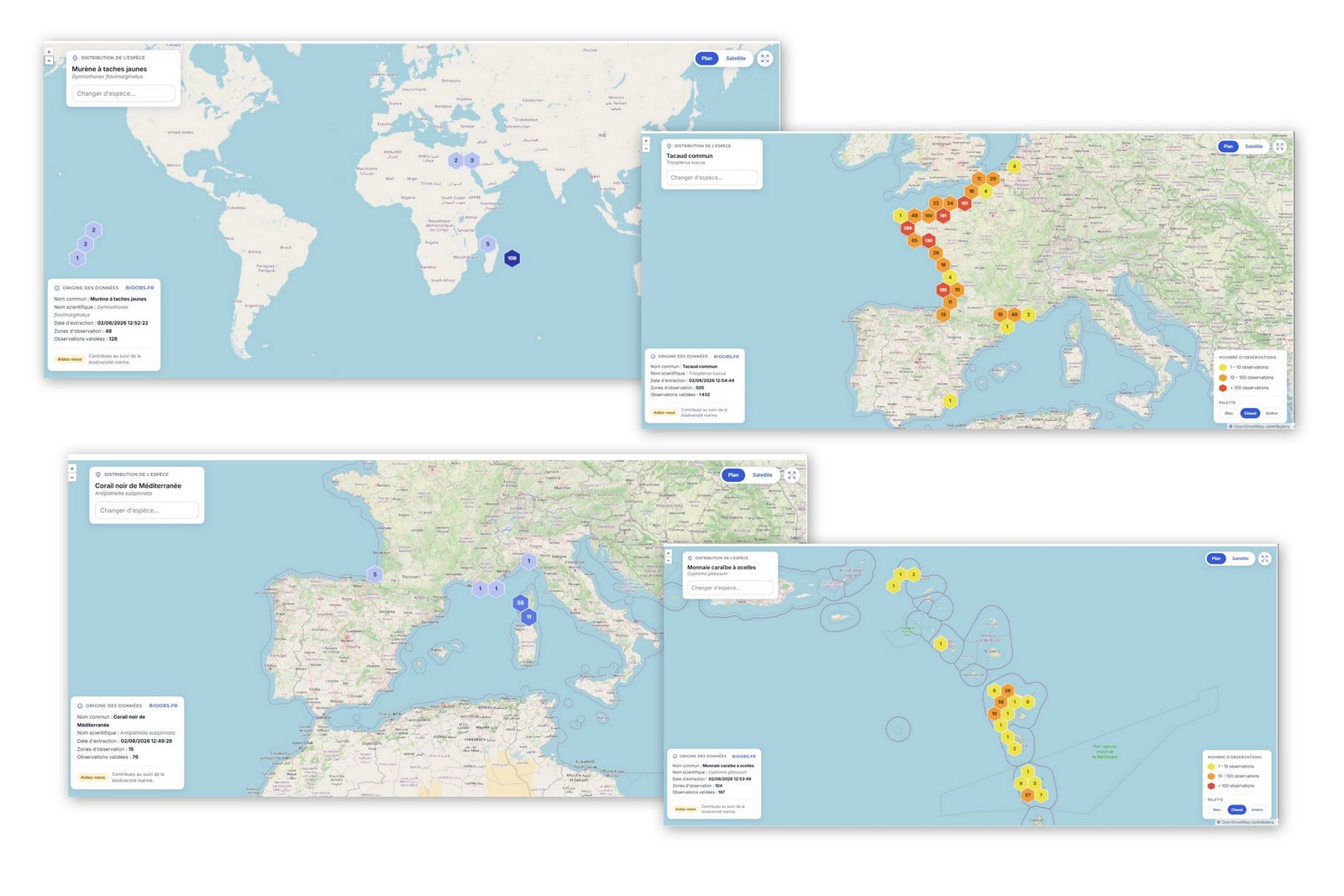This screenshot has width=1344, height=896.
Task: Open the BIOOBS.FR link in the Murène data panel
Action: coord(139,288)
